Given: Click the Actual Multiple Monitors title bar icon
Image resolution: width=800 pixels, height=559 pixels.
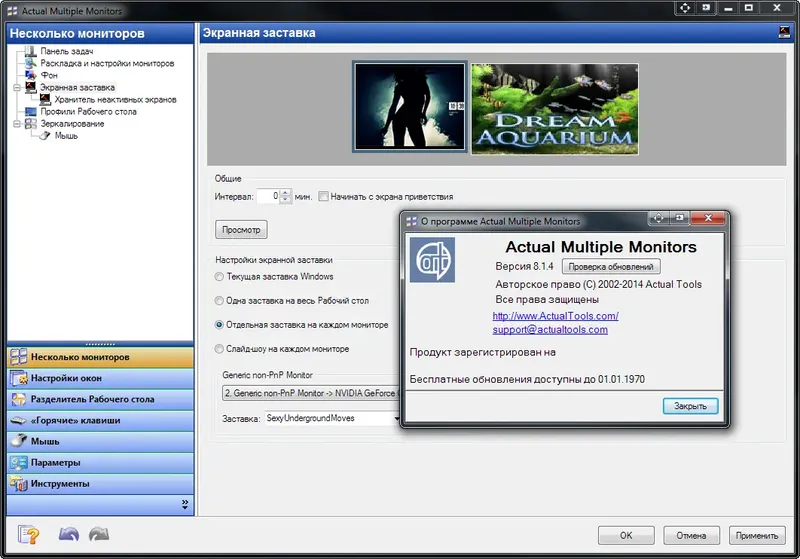Looking at the screenshot, I should [x=12, y=11].
